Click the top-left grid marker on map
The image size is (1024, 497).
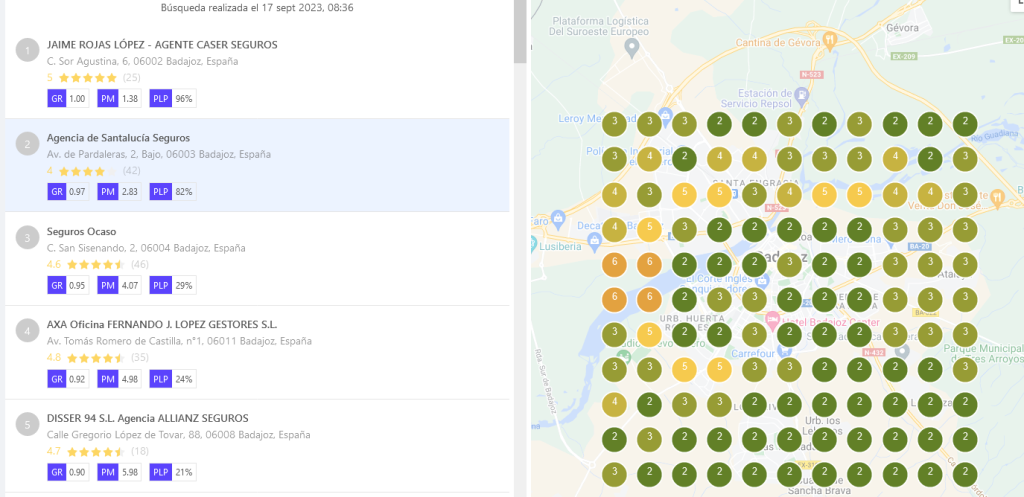(615, 124)
